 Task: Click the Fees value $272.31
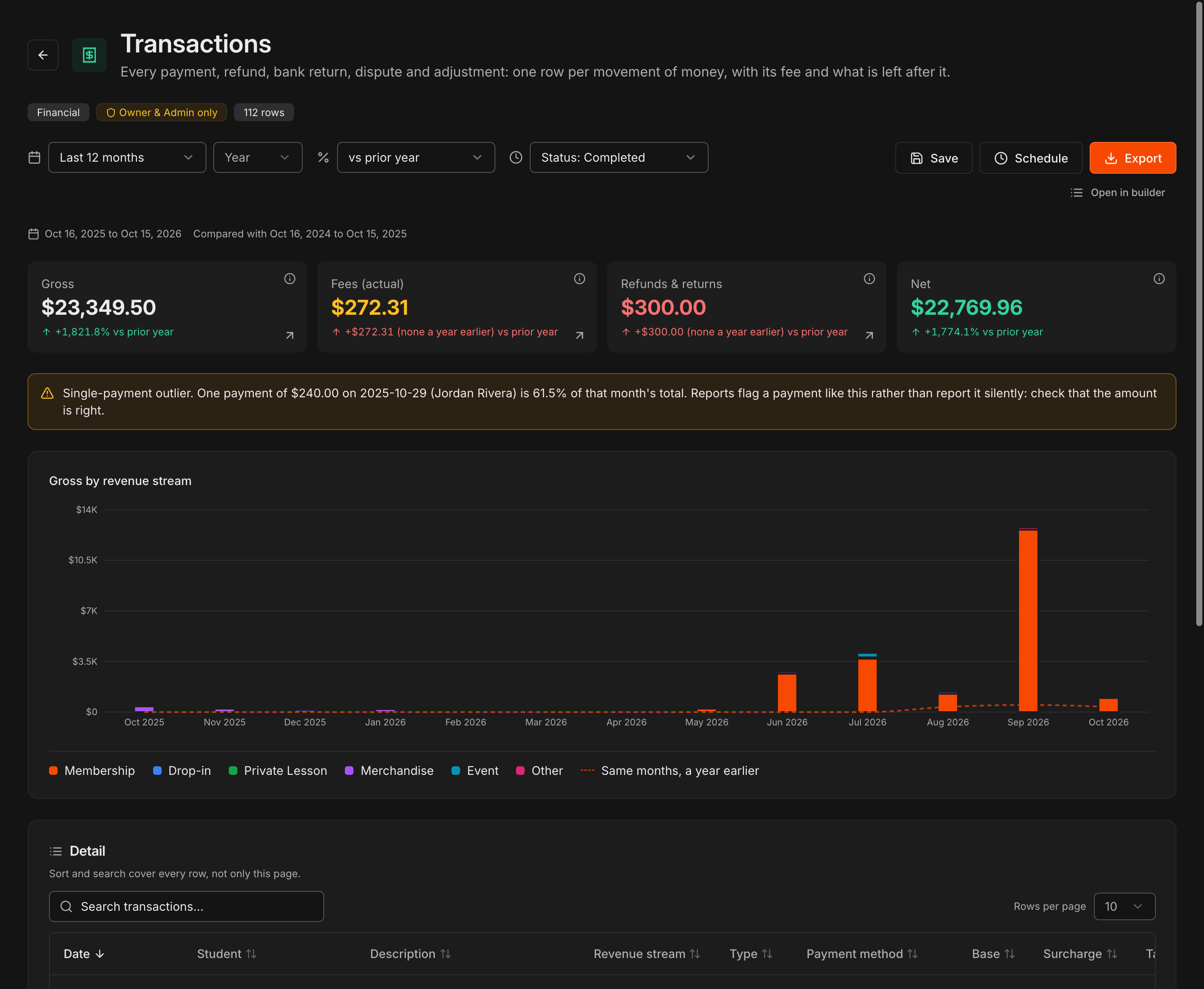pyautogui.click(x=370, y=307)
